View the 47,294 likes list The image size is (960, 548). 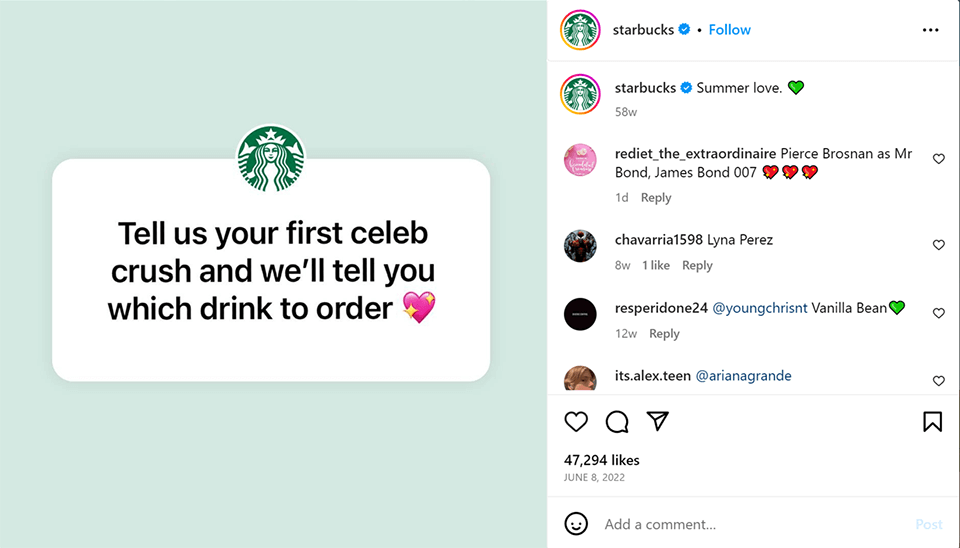click(602, 460)
